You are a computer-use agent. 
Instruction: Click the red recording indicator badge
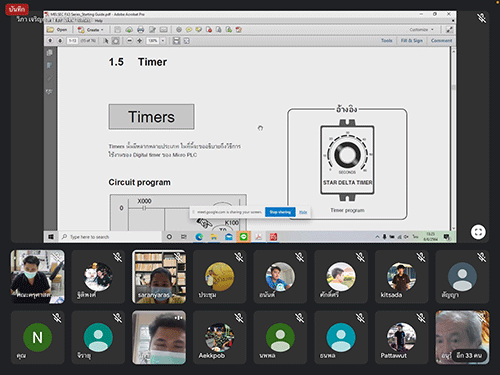point(17,9)
